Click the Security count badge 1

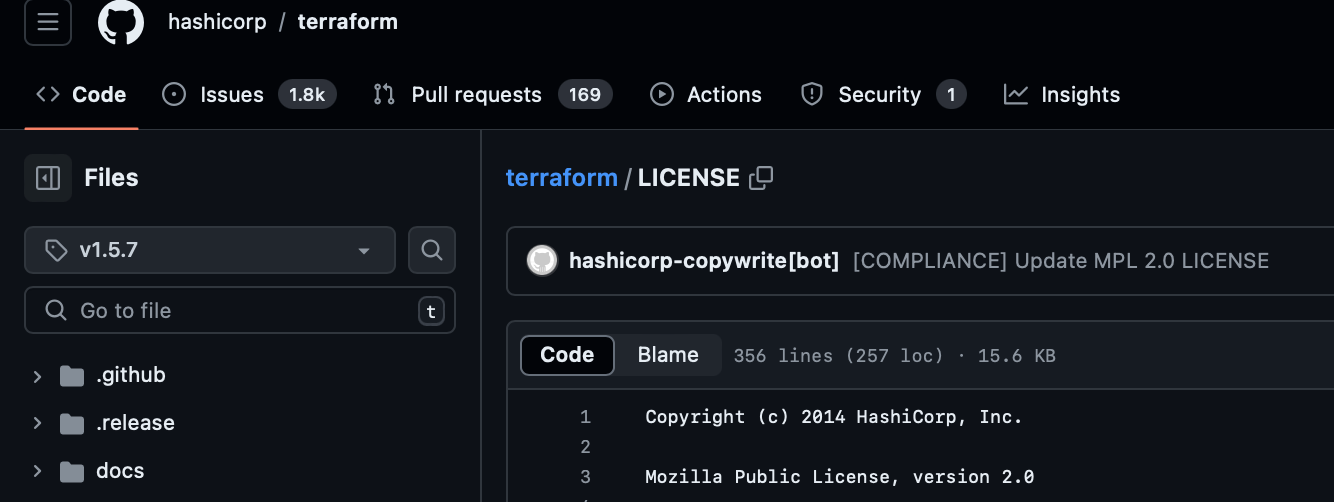click(x=951, y=95)
